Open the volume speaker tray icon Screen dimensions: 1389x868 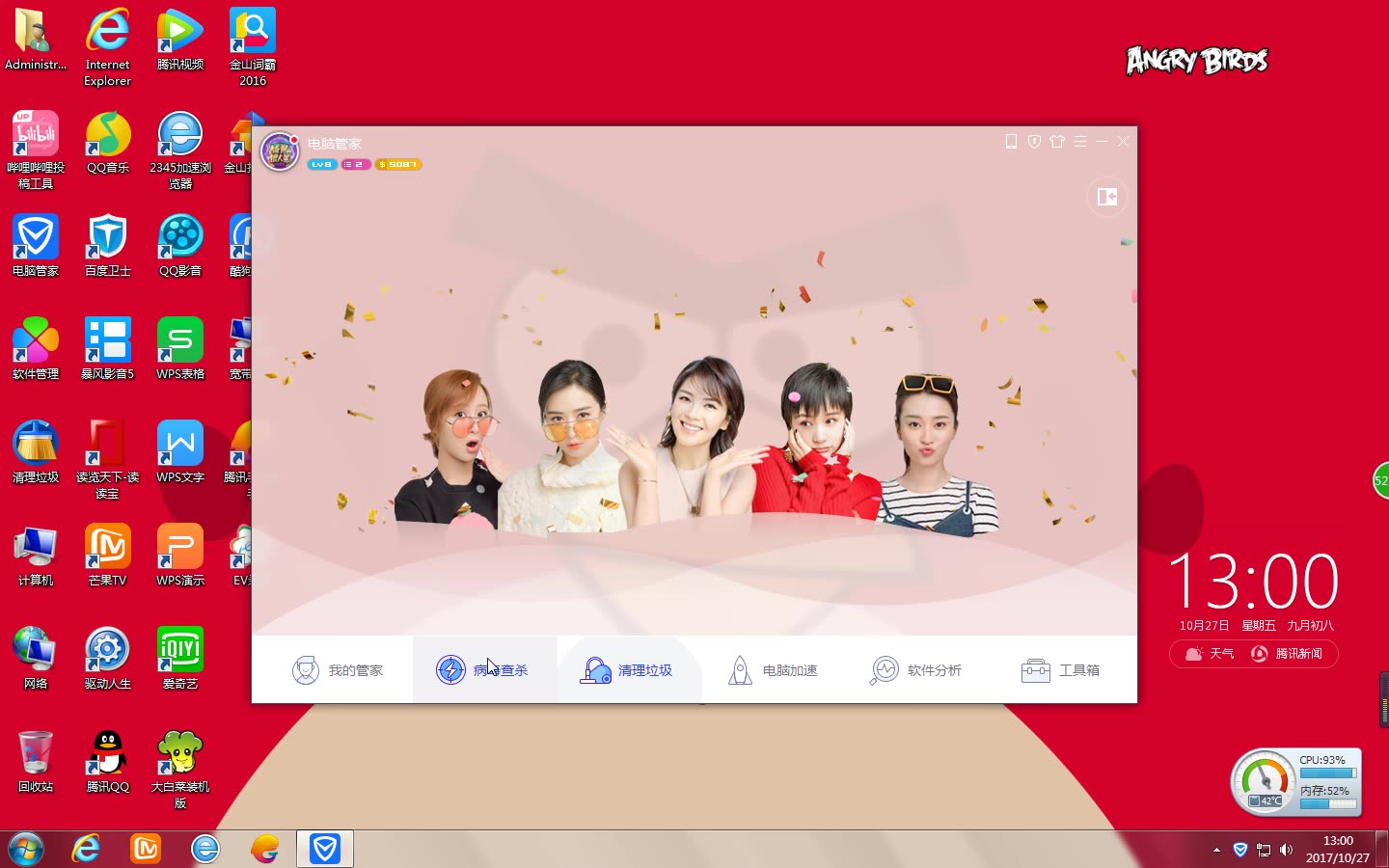point(1286,850)
